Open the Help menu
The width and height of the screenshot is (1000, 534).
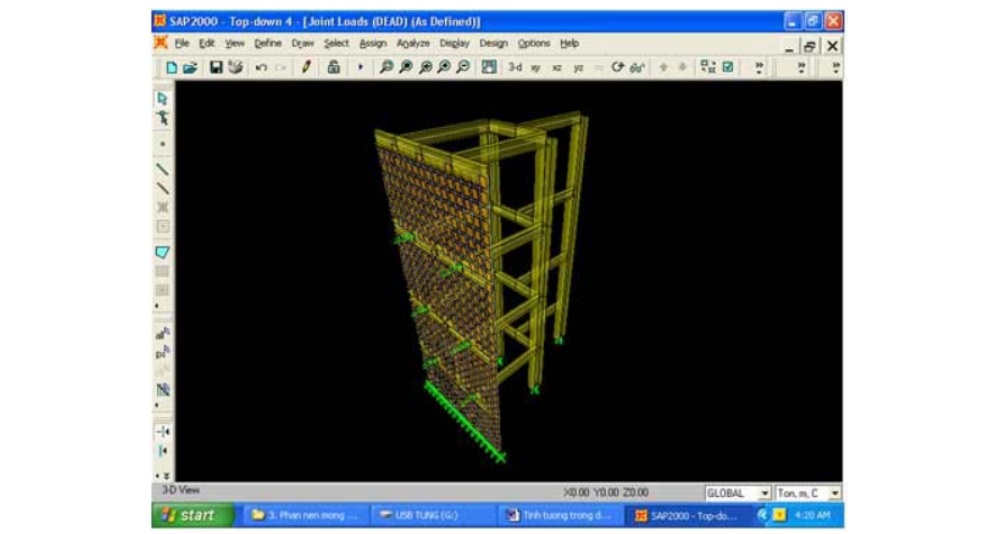pyautogui.click(x=570, y=43)
